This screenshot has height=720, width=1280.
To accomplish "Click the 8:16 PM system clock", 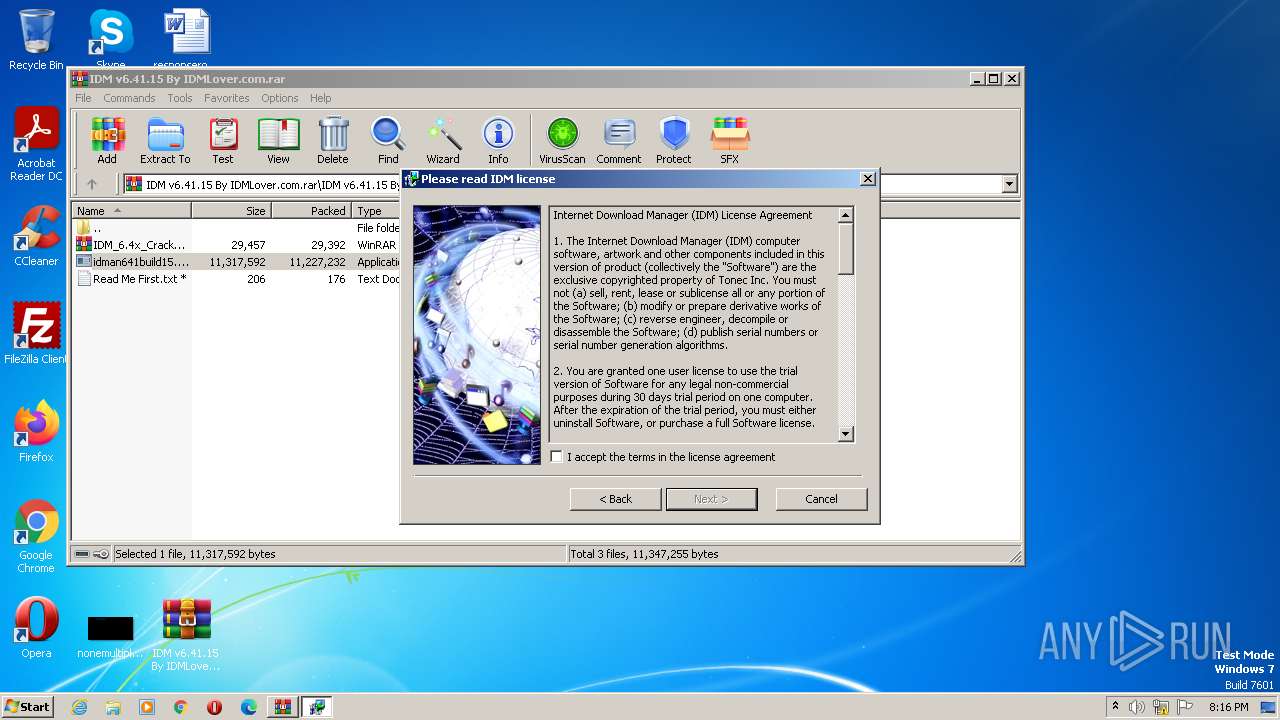I will coord(1228,707).
